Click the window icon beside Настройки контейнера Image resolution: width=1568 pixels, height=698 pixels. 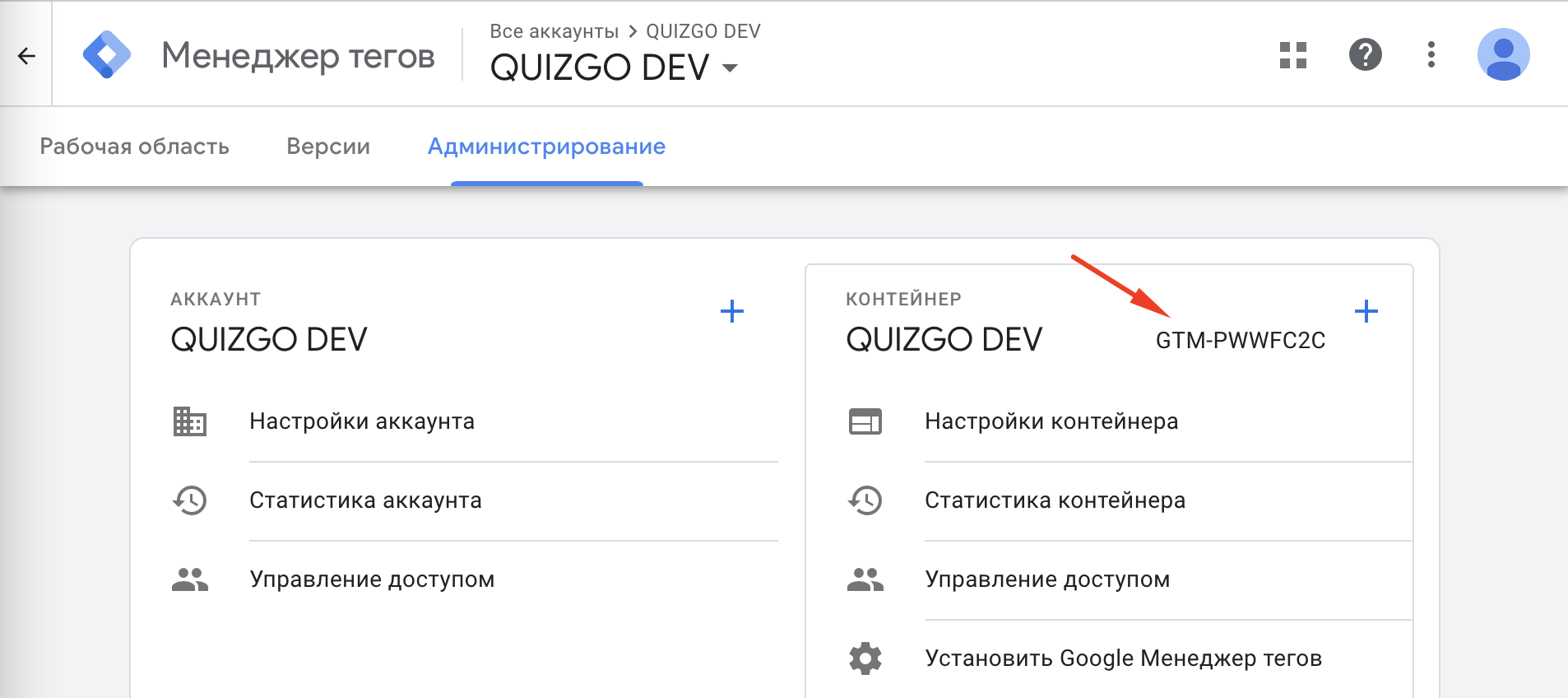pos(865,421)
